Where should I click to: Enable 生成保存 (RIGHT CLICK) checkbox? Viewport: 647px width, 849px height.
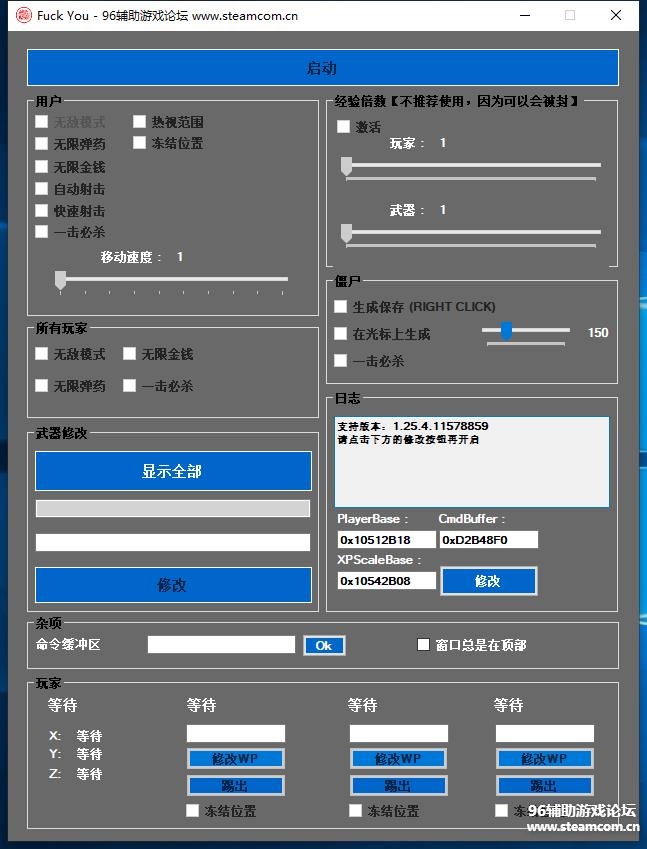coord(341,306)
